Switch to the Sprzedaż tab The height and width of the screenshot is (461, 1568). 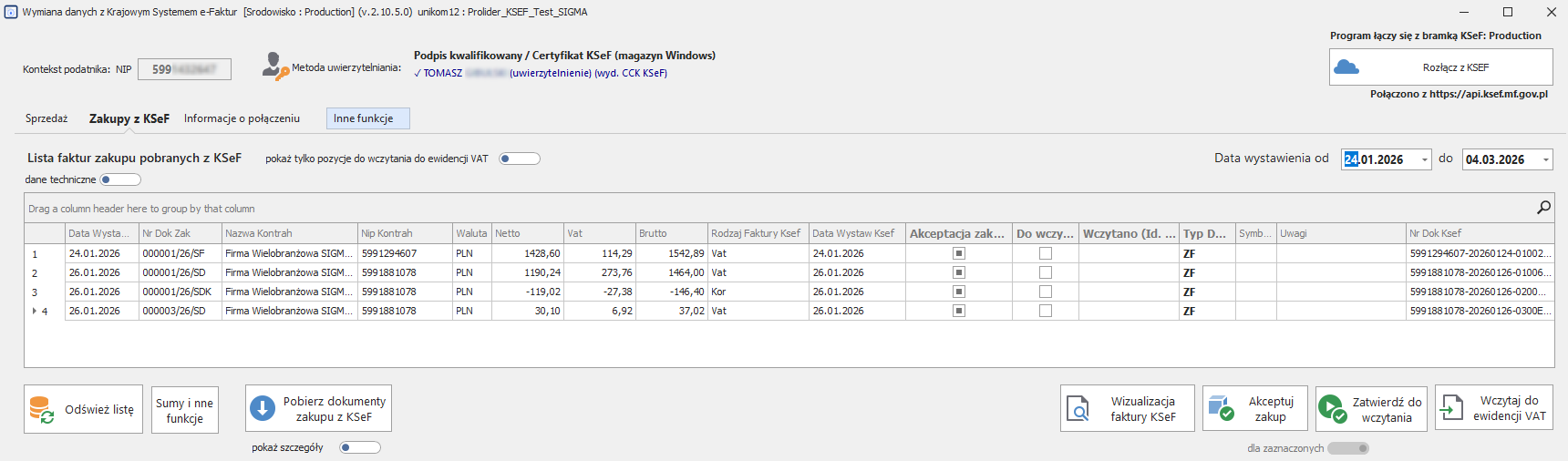(46, 118)
